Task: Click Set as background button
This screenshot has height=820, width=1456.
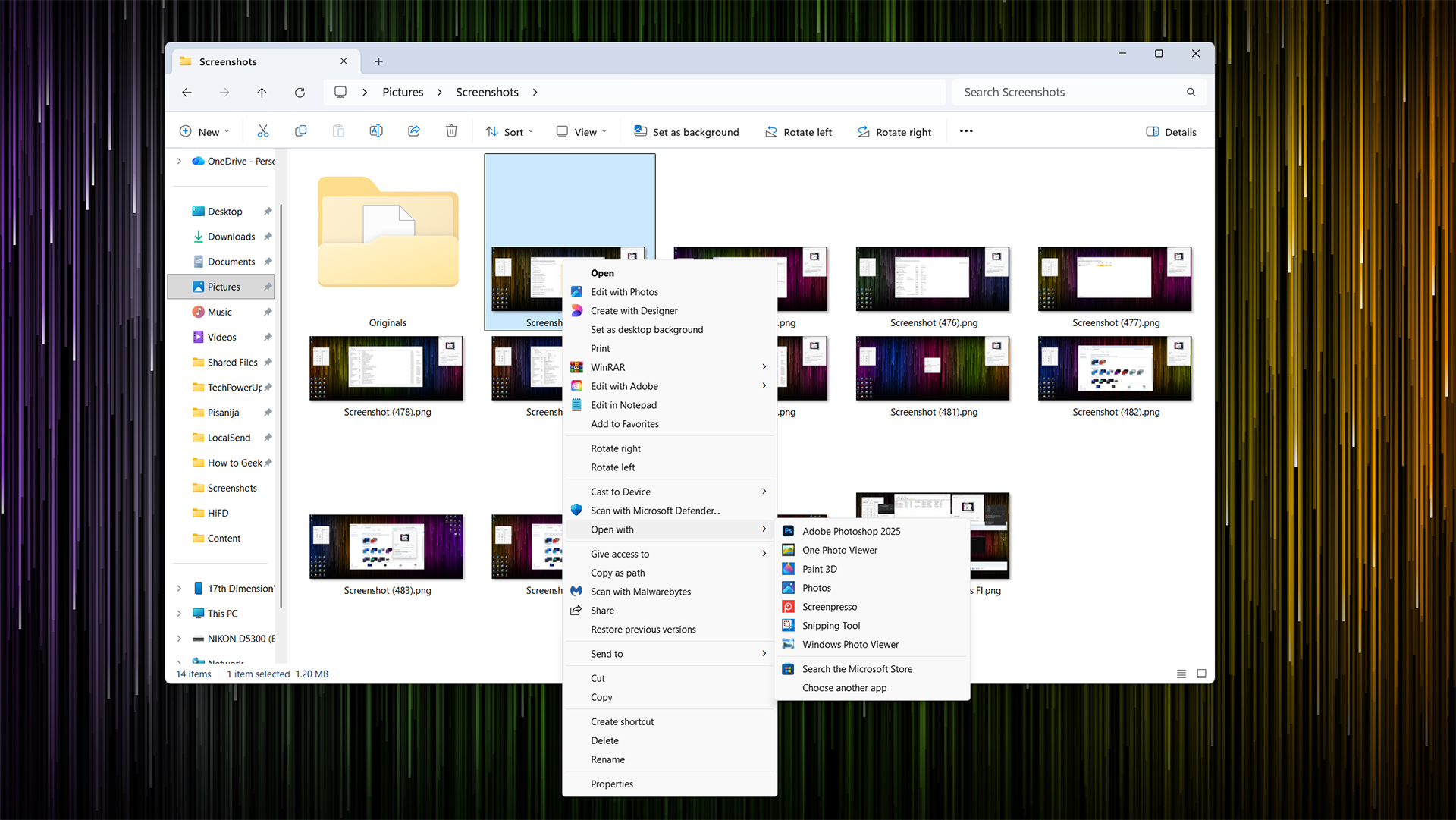Action: 686,131
